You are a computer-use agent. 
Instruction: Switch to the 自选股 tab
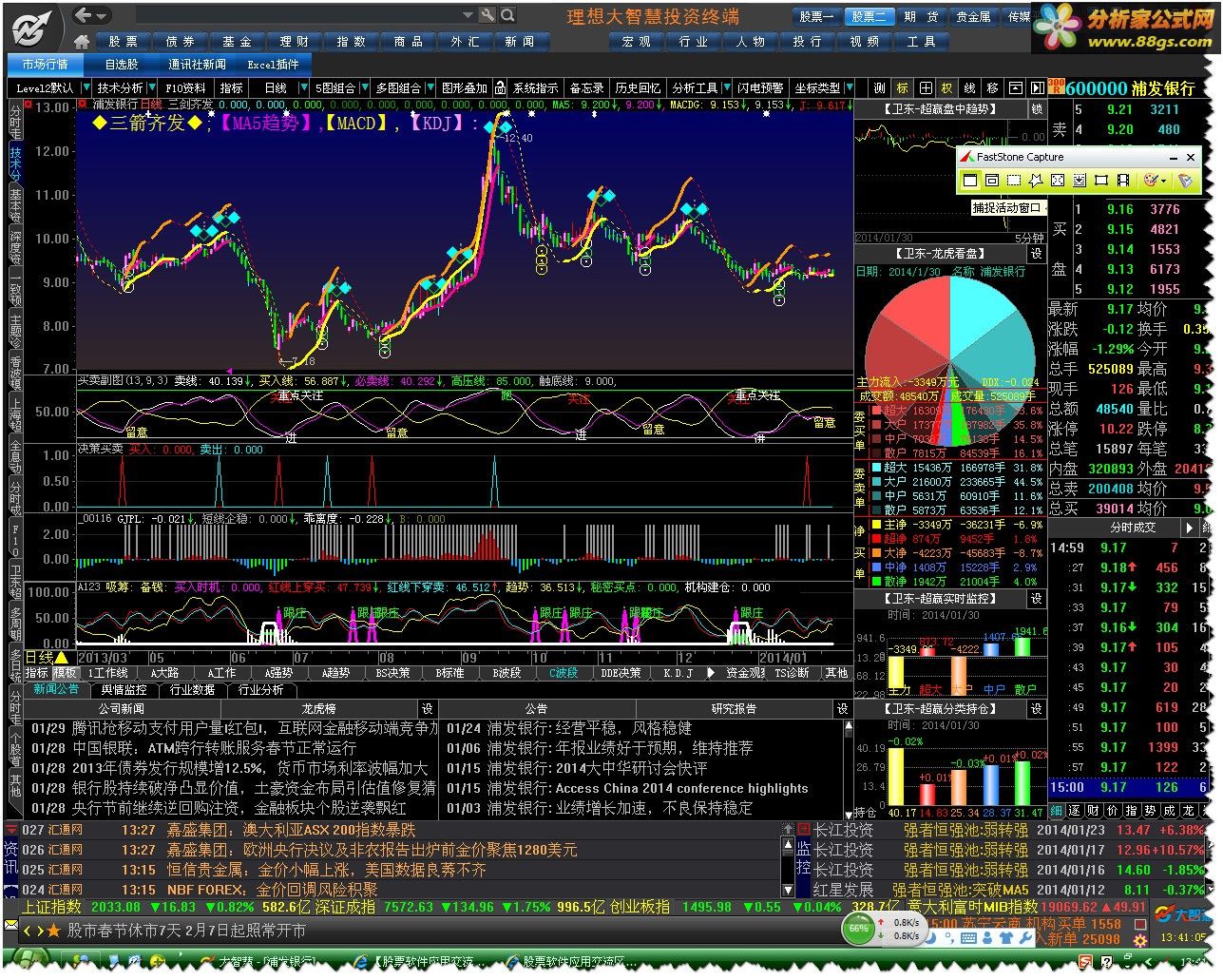[122, 64]
